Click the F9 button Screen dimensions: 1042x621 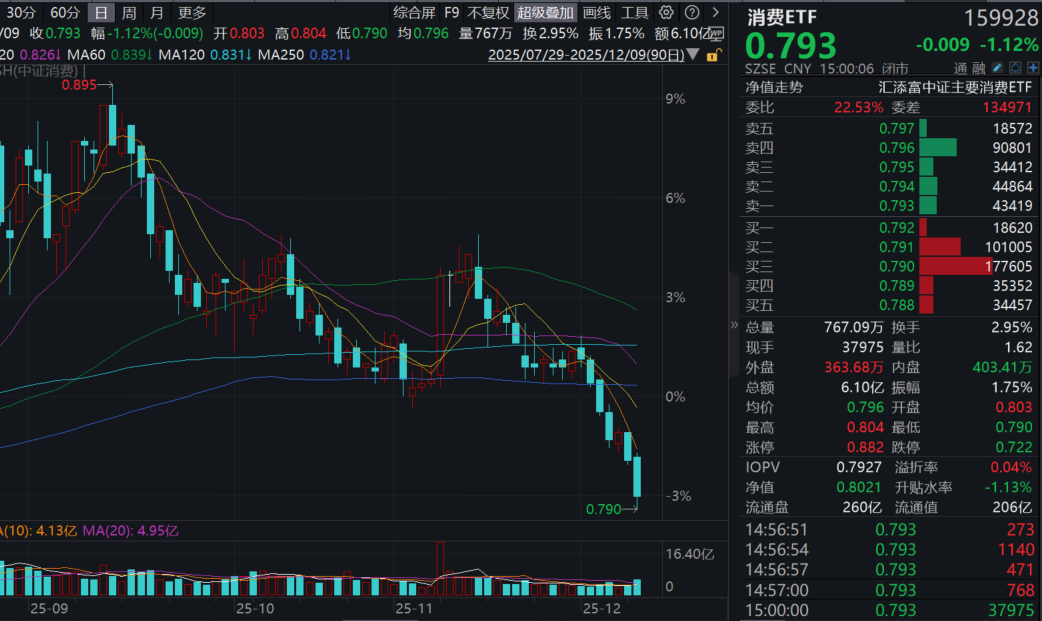click(452, 13)
